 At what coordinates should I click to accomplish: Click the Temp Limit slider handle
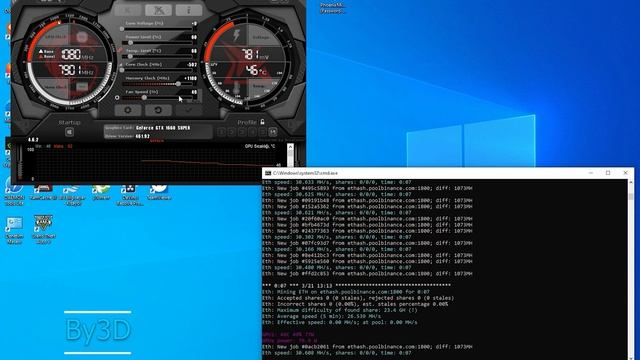[131, 56]
